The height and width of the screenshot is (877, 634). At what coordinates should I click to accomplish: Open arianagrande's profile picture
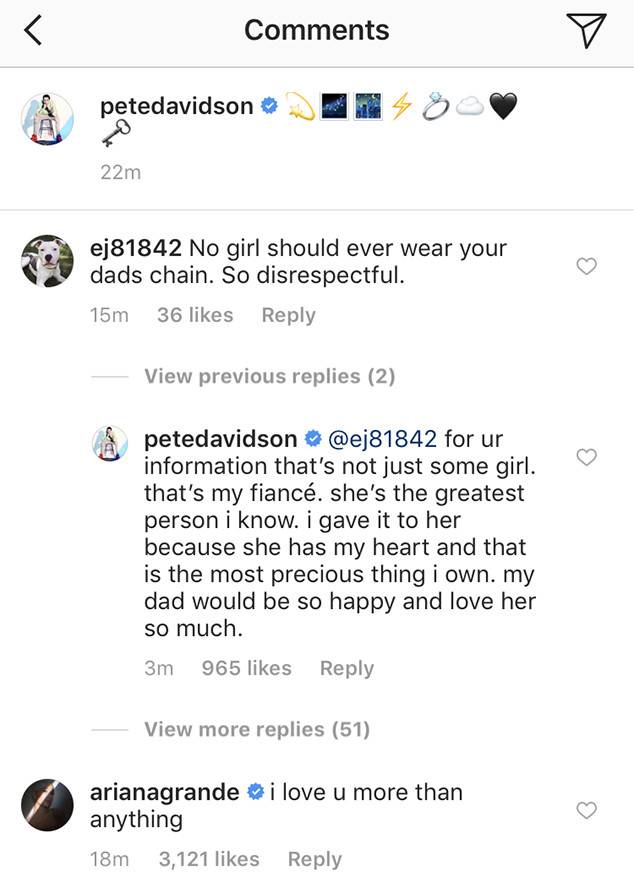(48, 805)
